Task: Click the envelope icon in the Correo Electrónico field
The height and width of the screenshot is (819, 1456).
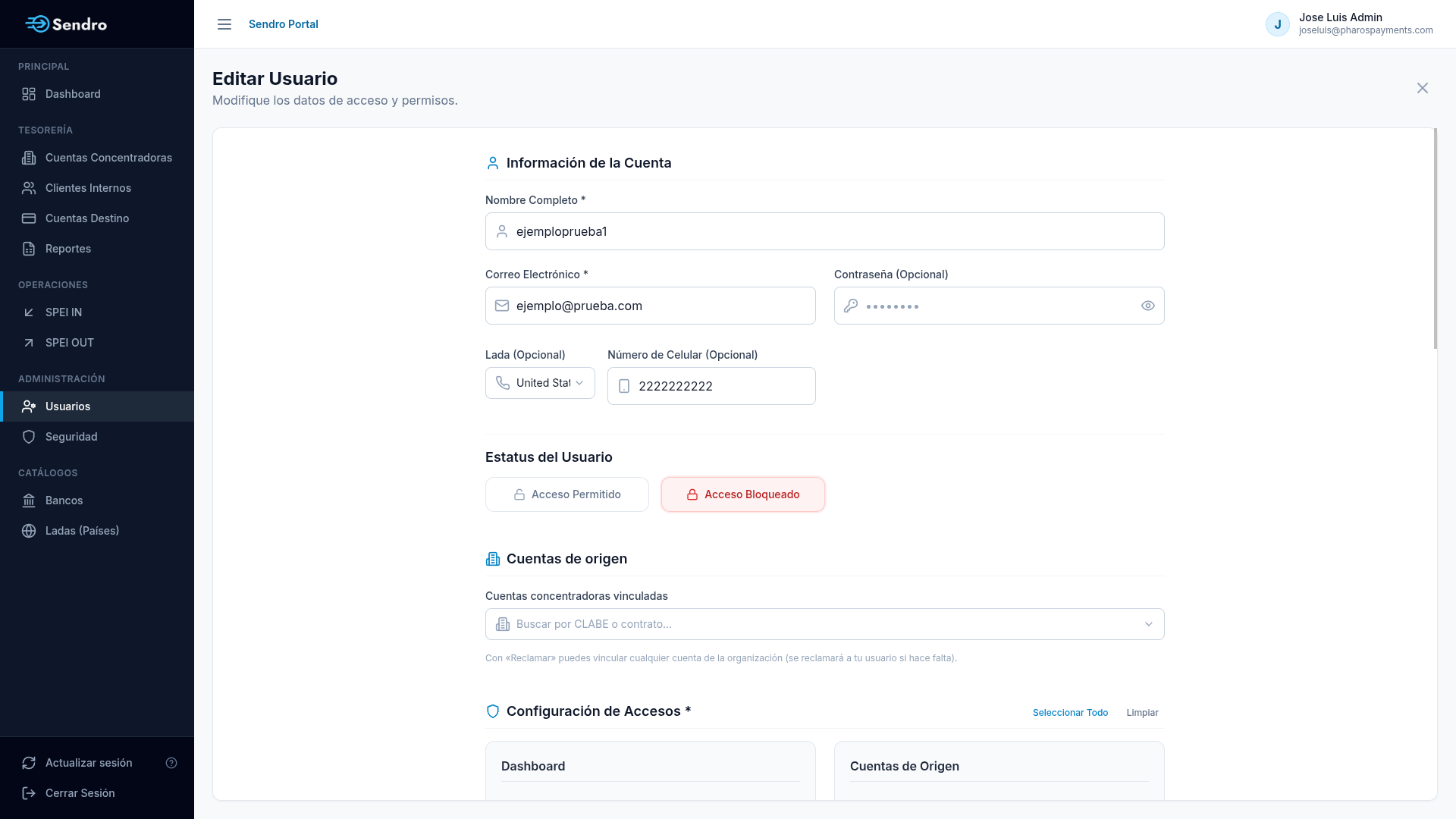Action: [x=502, y=306]
